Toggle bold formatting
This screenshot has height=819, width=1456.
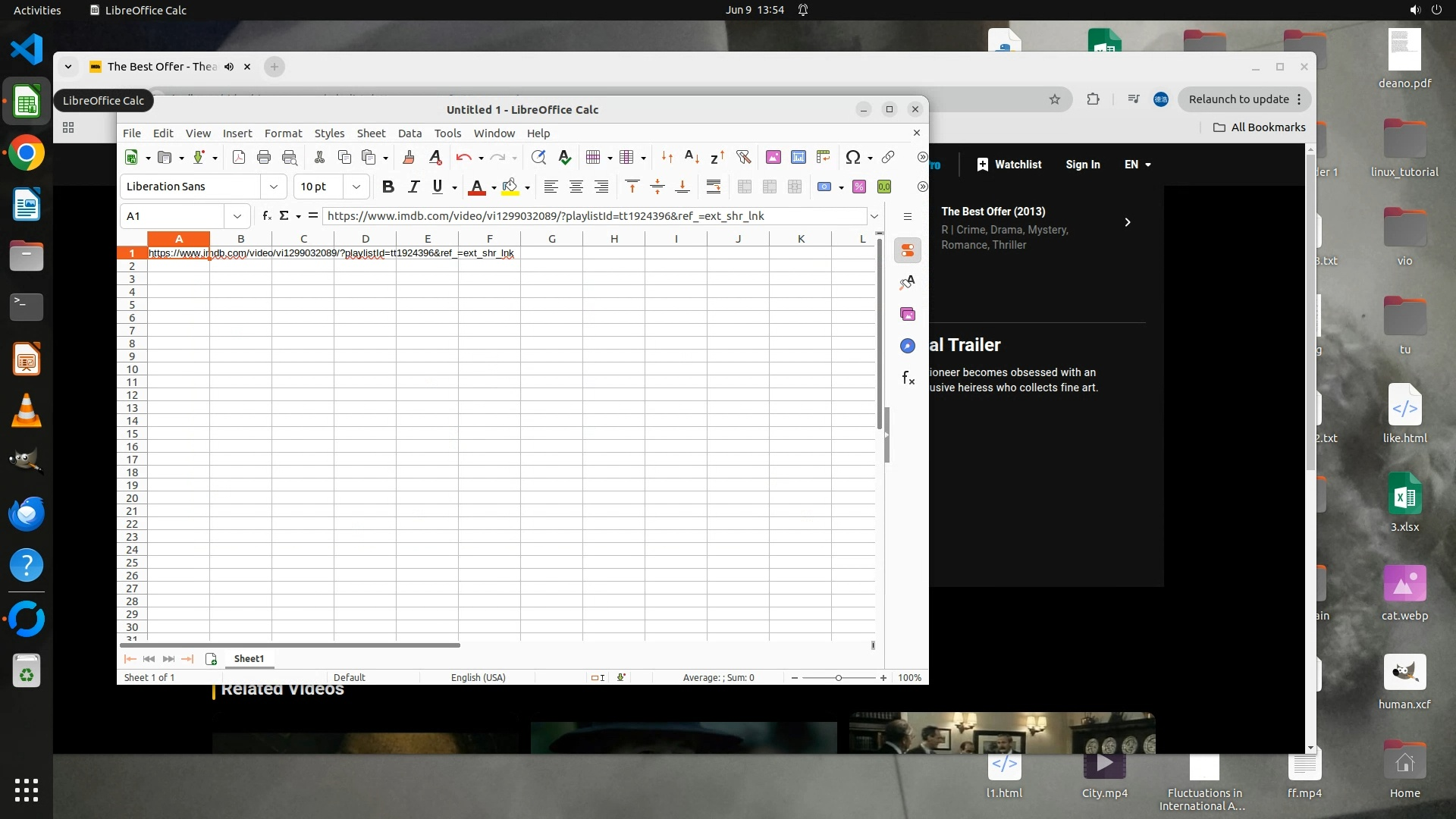(388, 187)
